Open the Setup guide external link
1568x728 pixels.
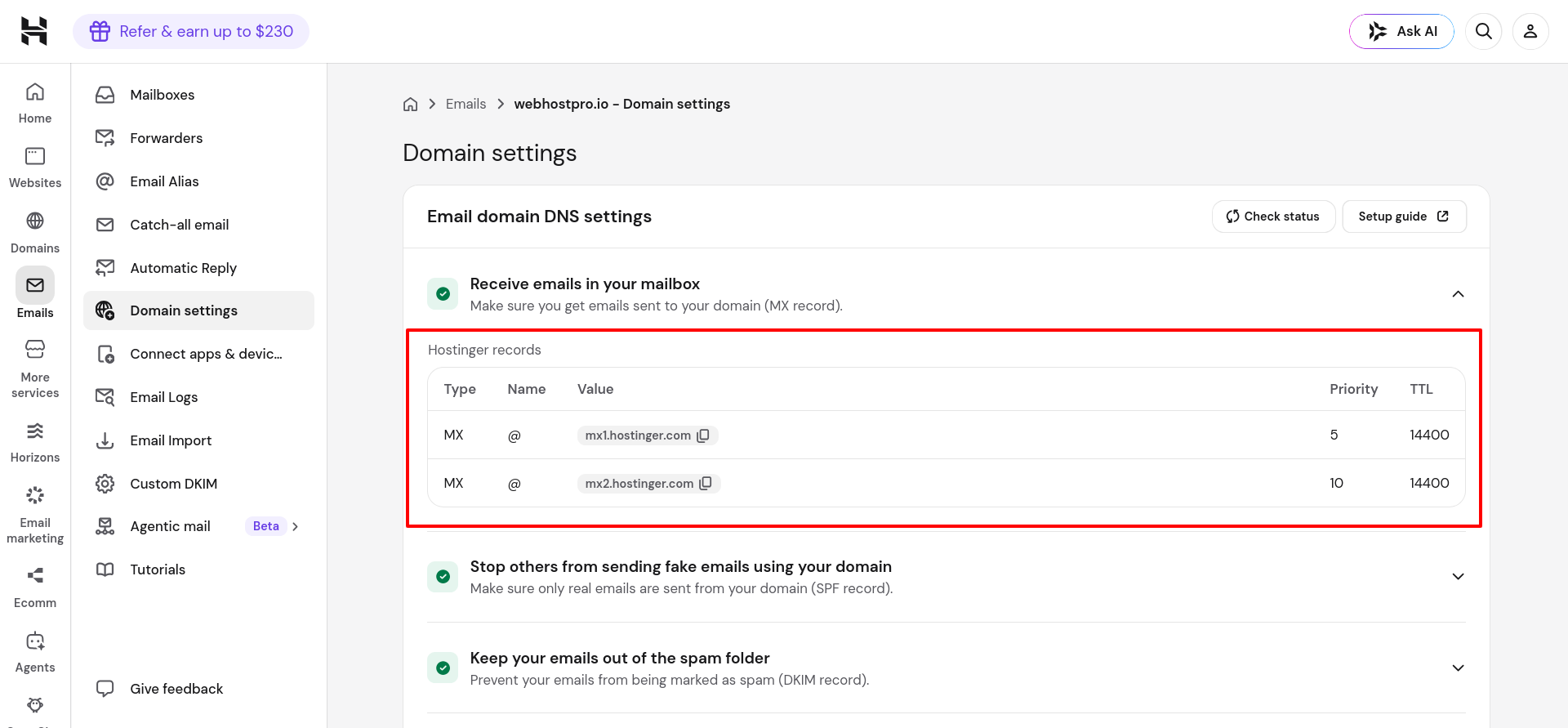[1404, 217]
